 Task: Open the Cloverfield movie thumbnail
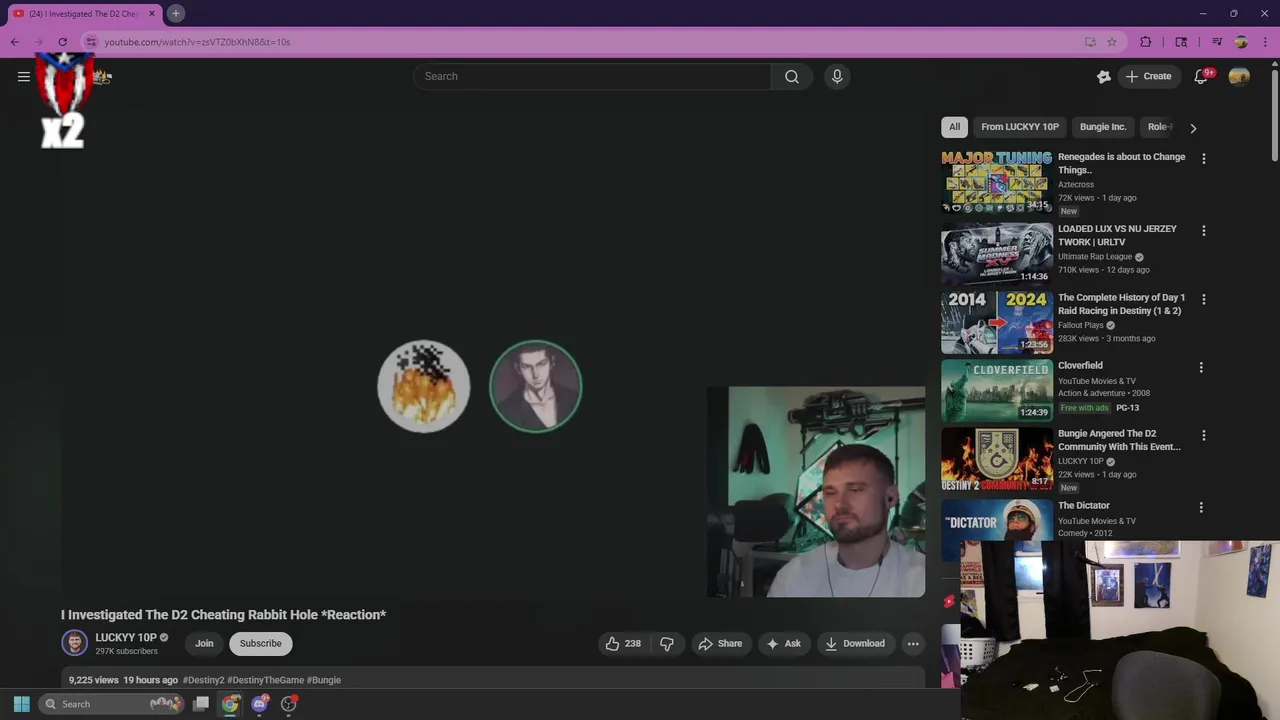(x=997, y=390)
